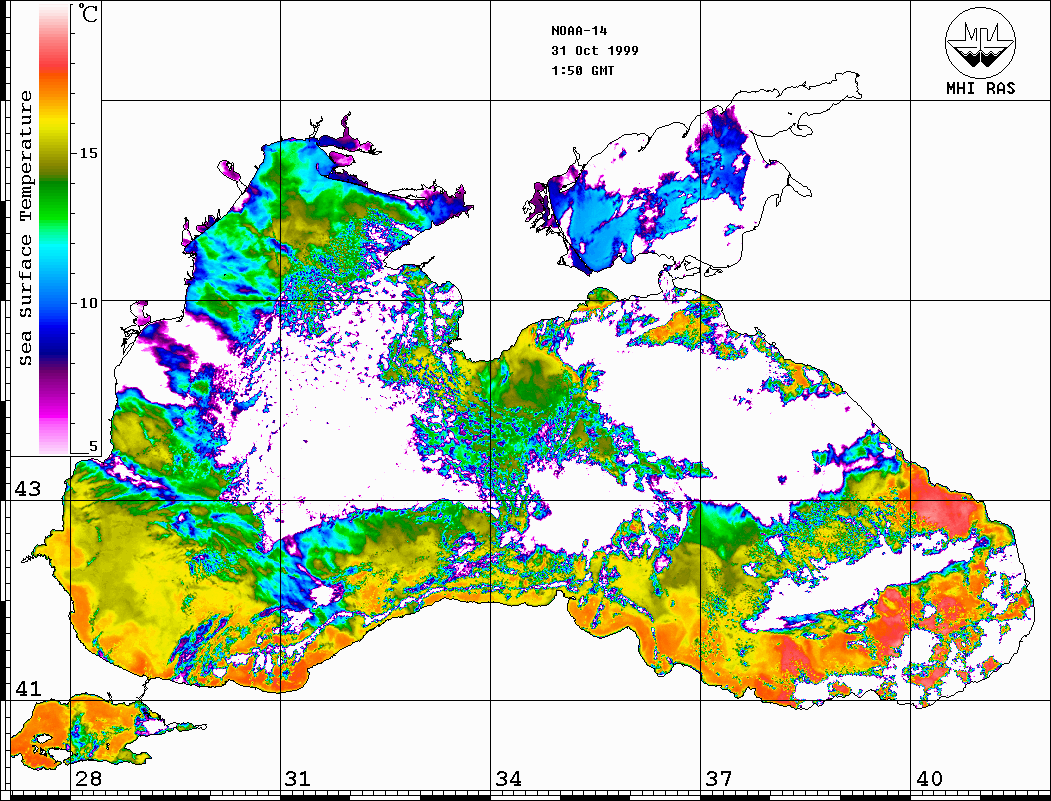Click longitude label 40
Viewport: 1051px width, 801px height.
pos(929,778)
